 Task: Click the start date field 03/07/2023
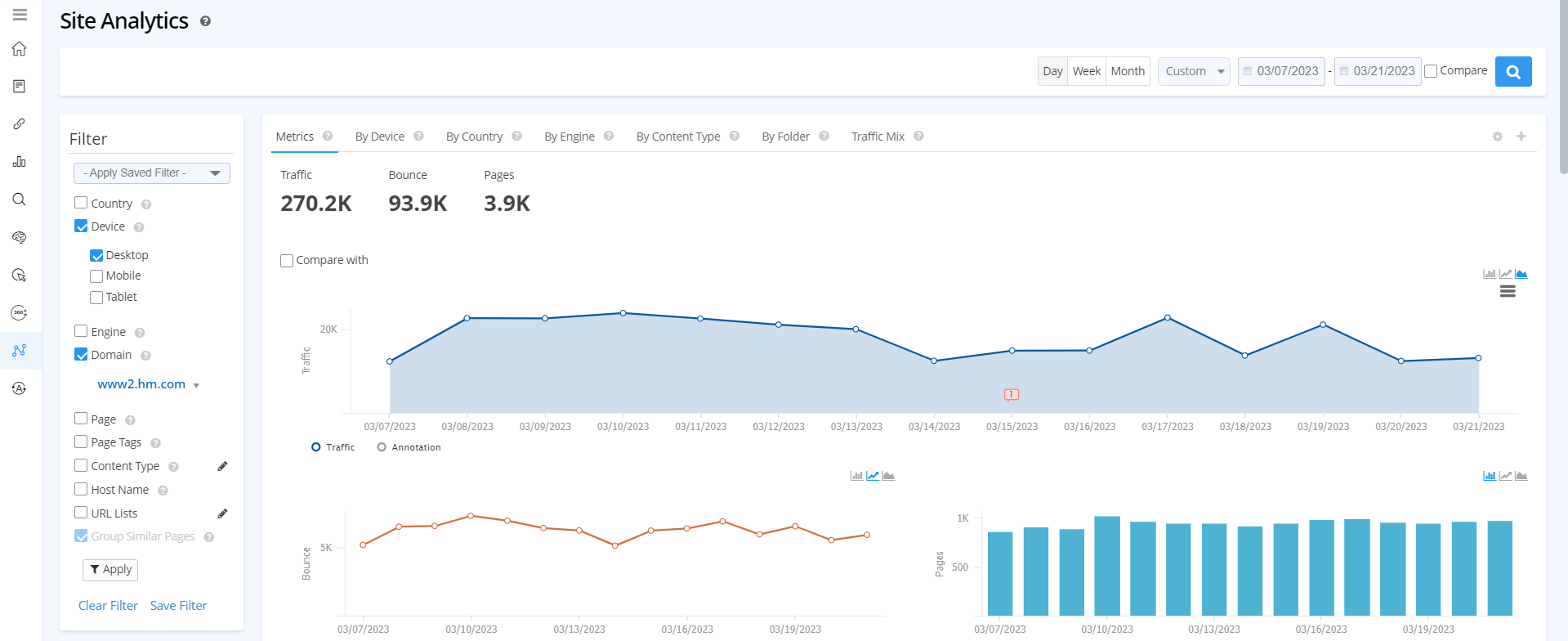1281,71
